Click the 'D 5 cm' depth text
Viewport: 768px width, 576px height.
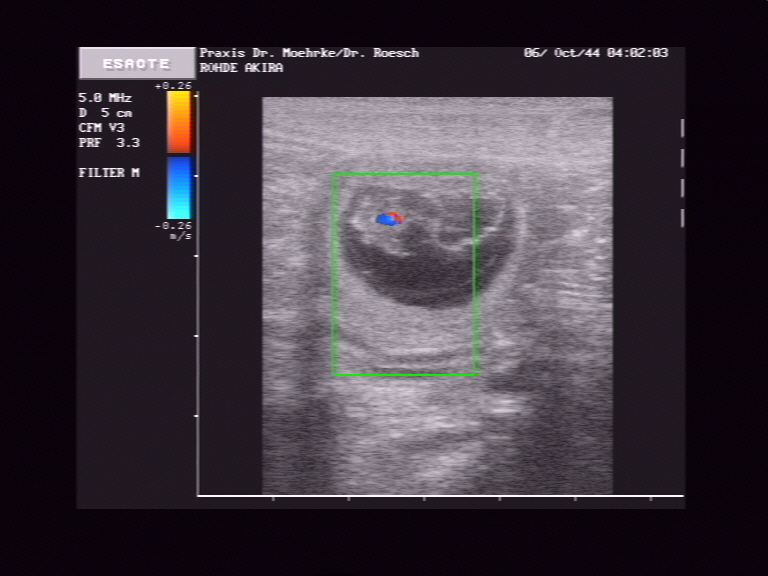pos(105,113)
